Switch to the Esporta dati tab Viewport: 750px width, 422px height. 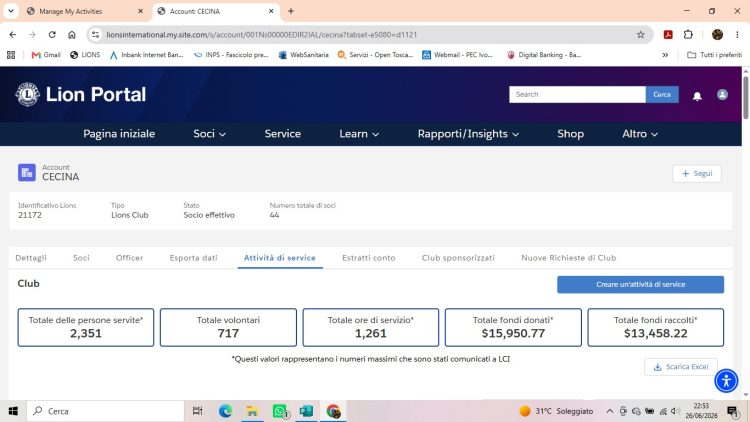(193, 258)
